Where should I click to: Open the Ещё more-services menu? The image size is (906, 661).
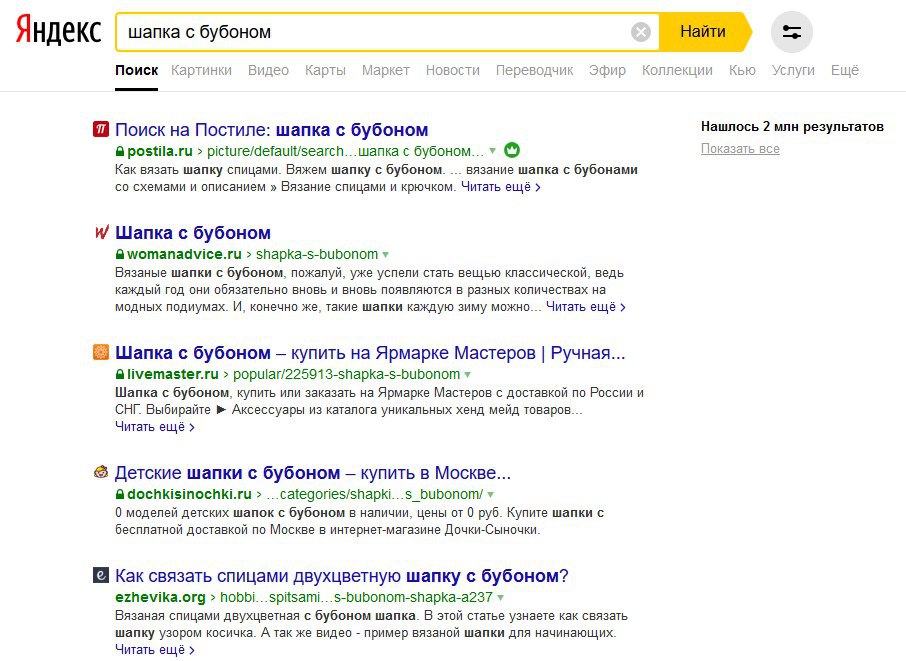[x=845, y=70]
